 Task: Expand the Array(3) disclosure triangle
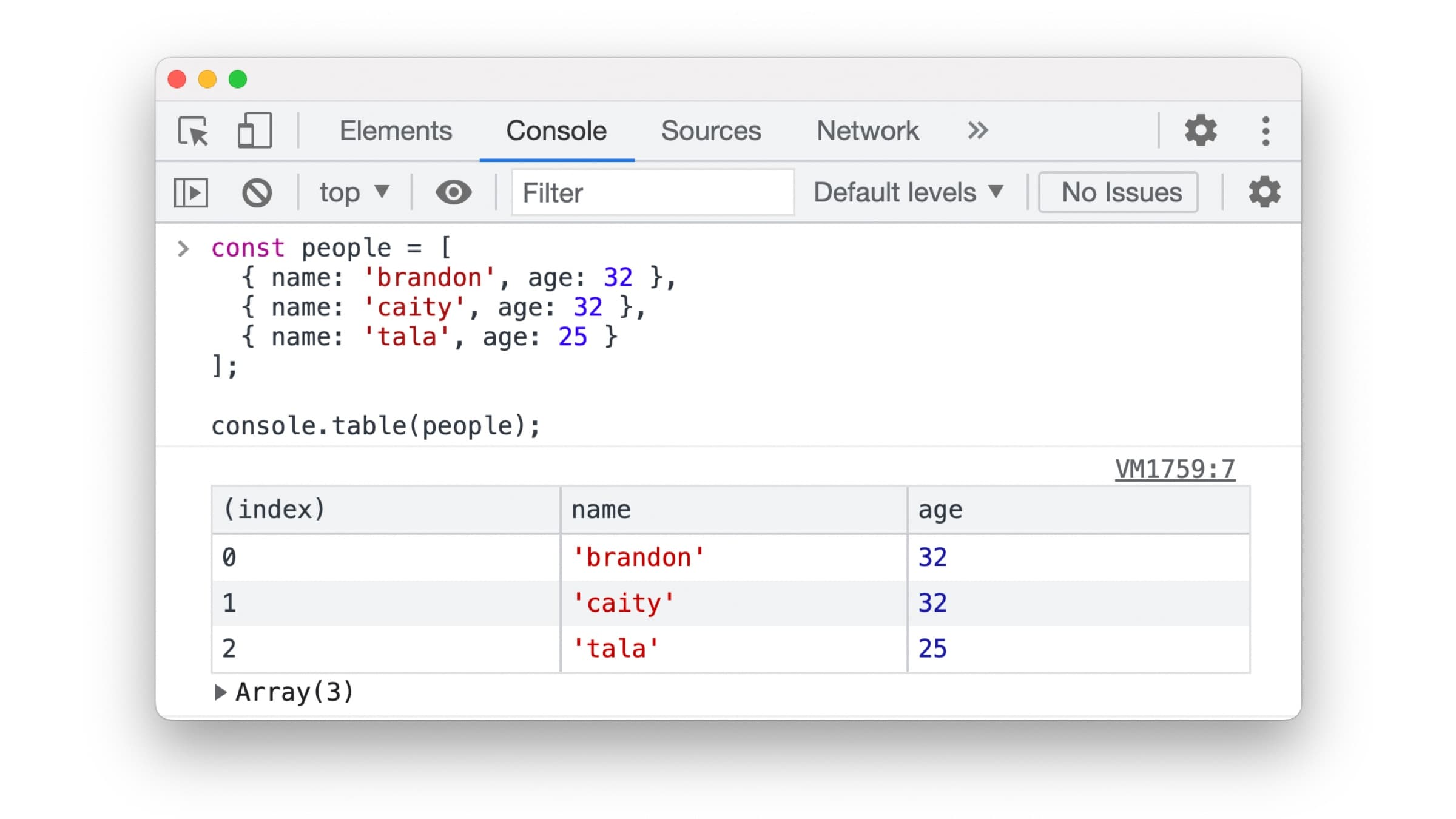[220, 692]
